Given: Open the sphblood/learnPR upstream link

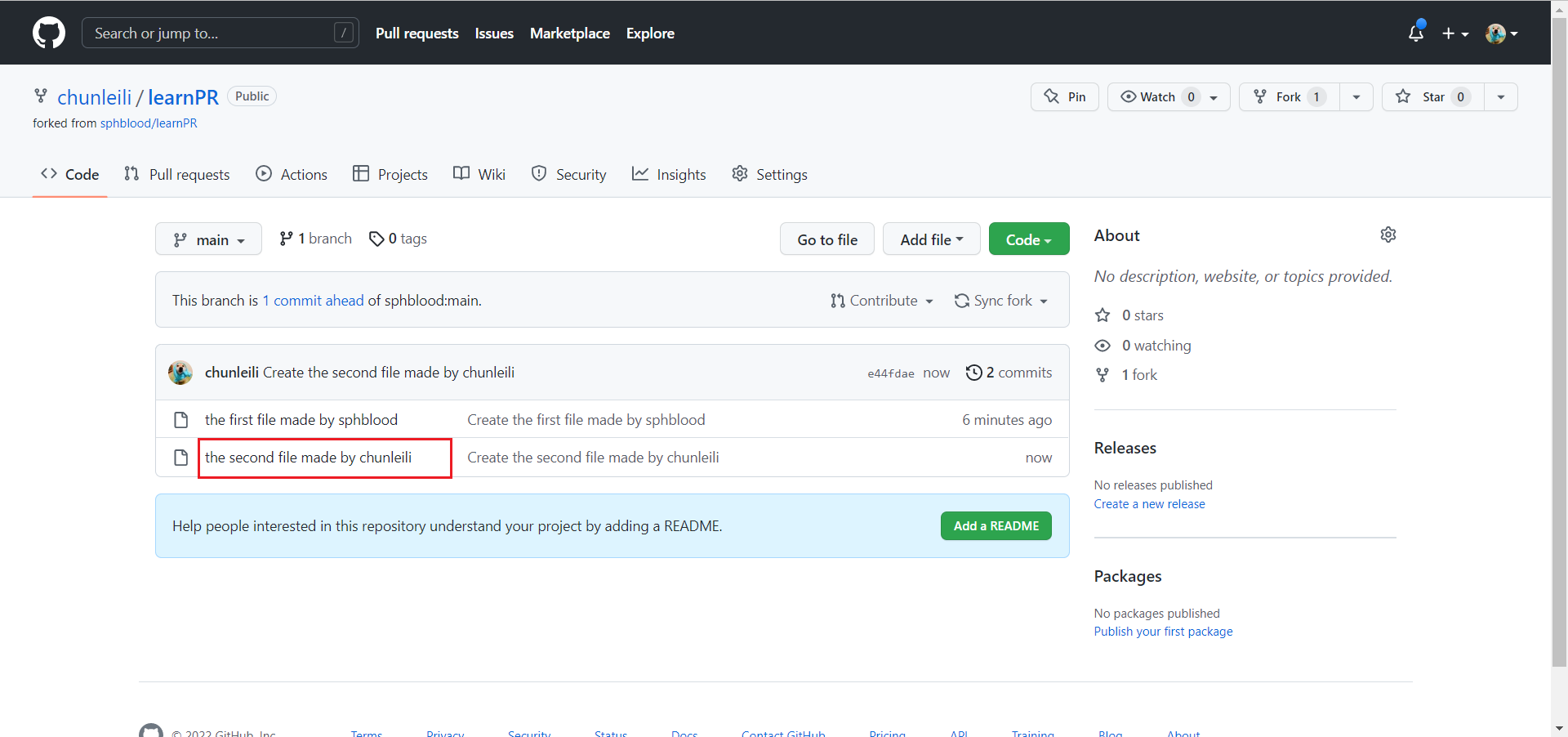Looking at the screenshot, I should pos(149,123).
